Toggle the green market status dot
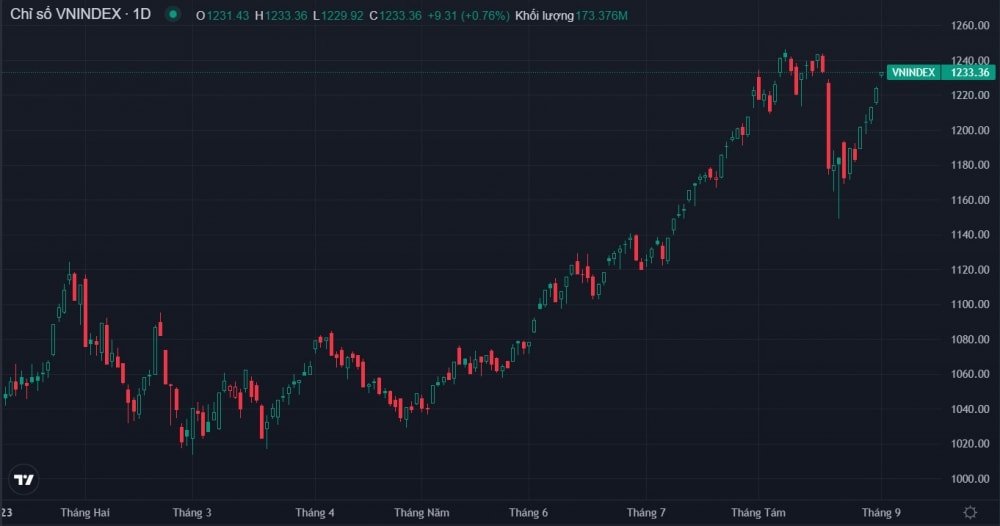1000x526 pixels. tap(172, 14)
